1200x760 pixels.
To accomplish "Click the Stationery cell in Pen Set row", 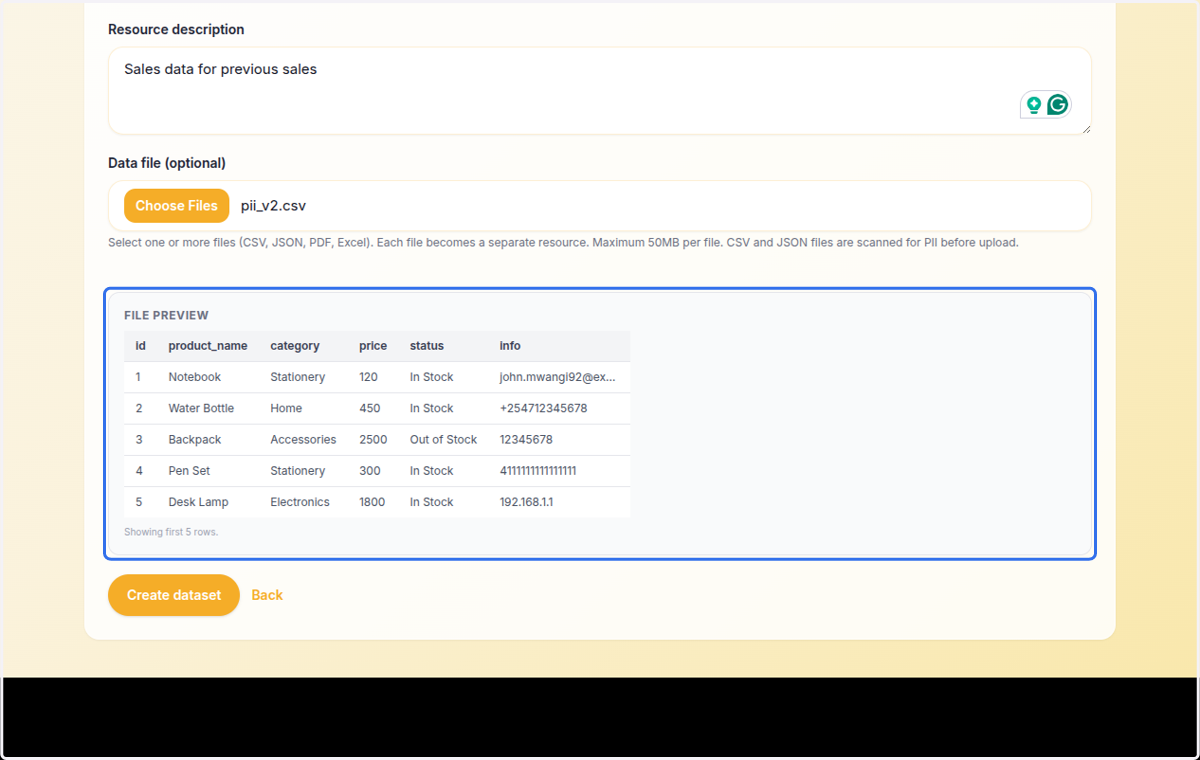I will pos(298,470).
